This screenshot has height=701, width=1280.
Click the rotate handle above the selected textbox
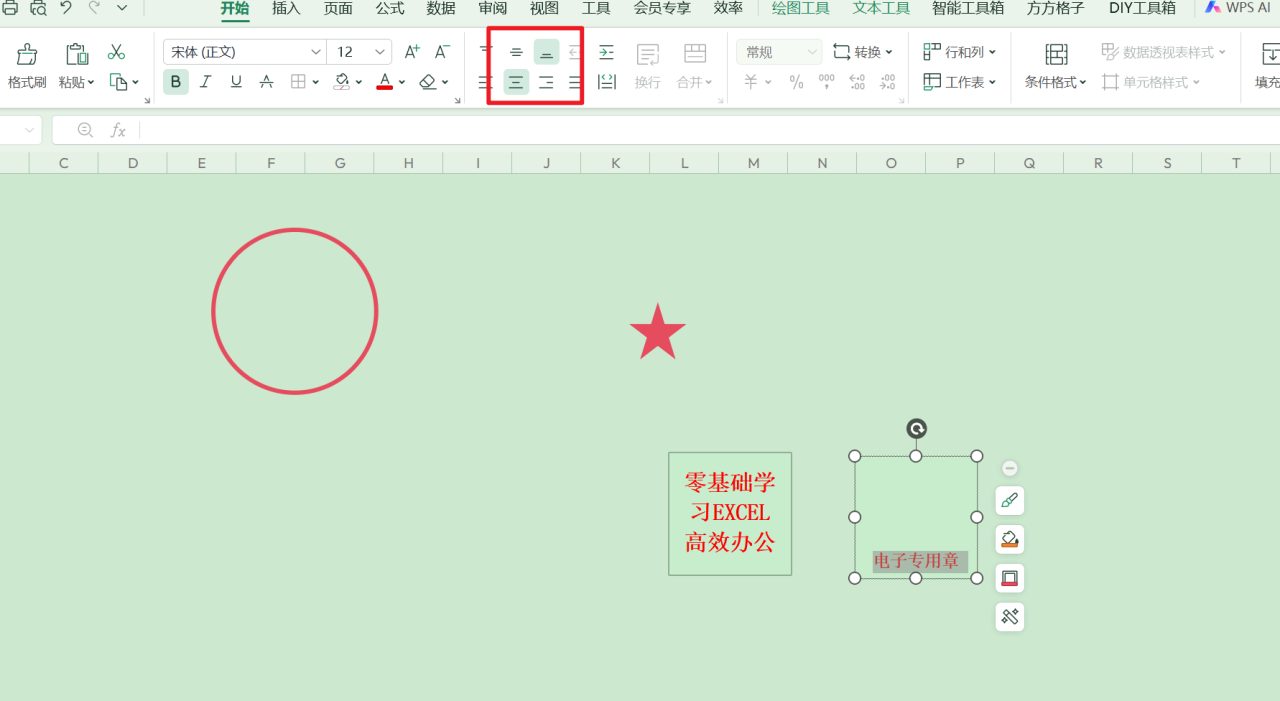click(916, 429)
